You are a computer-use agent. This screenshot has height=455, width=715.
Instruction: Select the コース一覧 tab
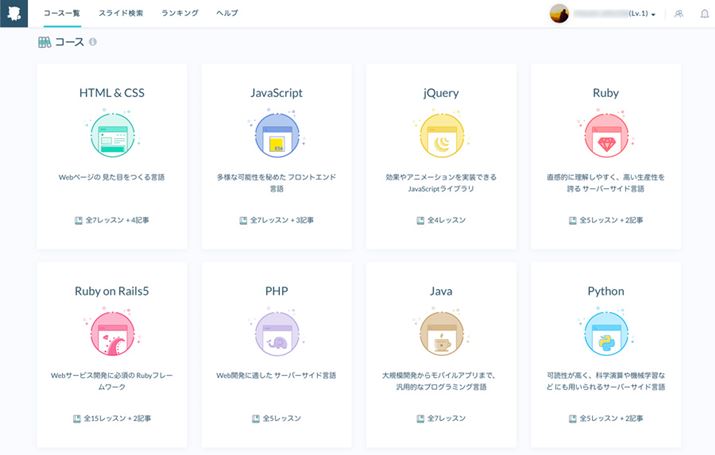click(x=61, y=14)
